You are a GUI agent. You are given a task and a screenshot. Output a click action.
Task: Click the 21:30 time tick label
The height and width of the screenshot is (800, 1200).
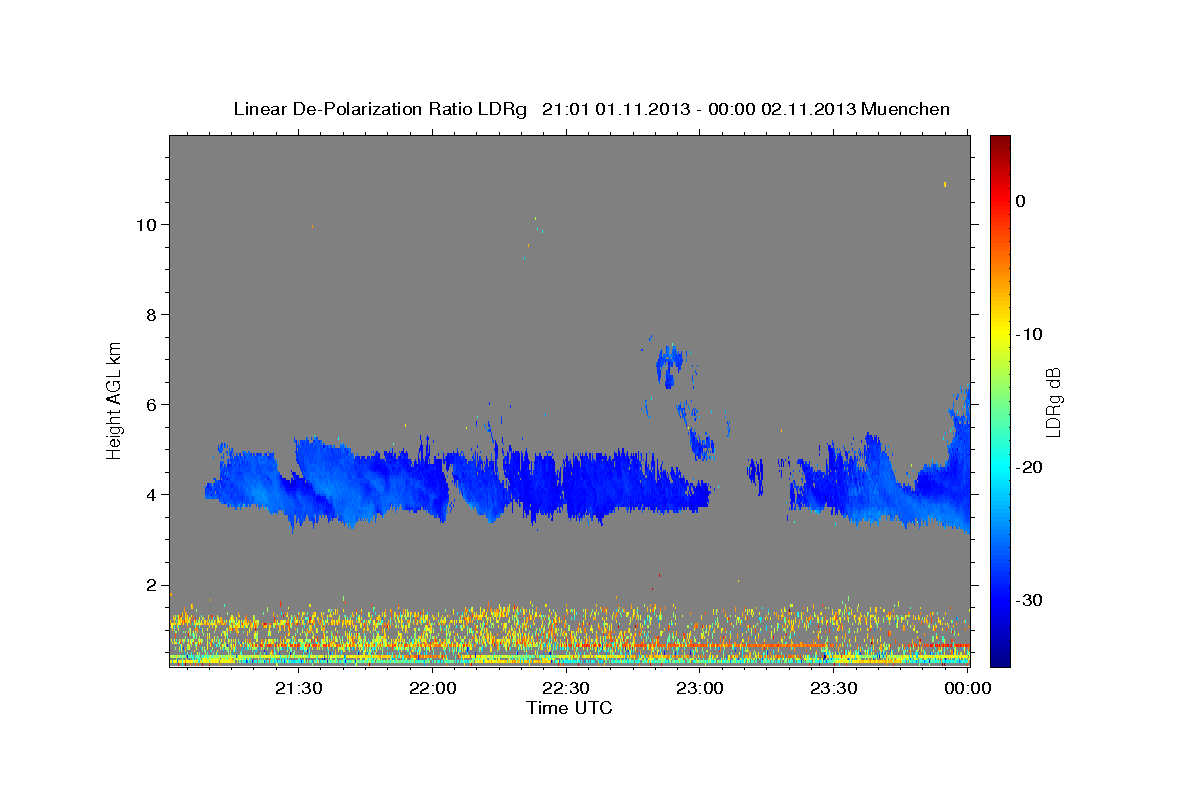tap(299, 688)
